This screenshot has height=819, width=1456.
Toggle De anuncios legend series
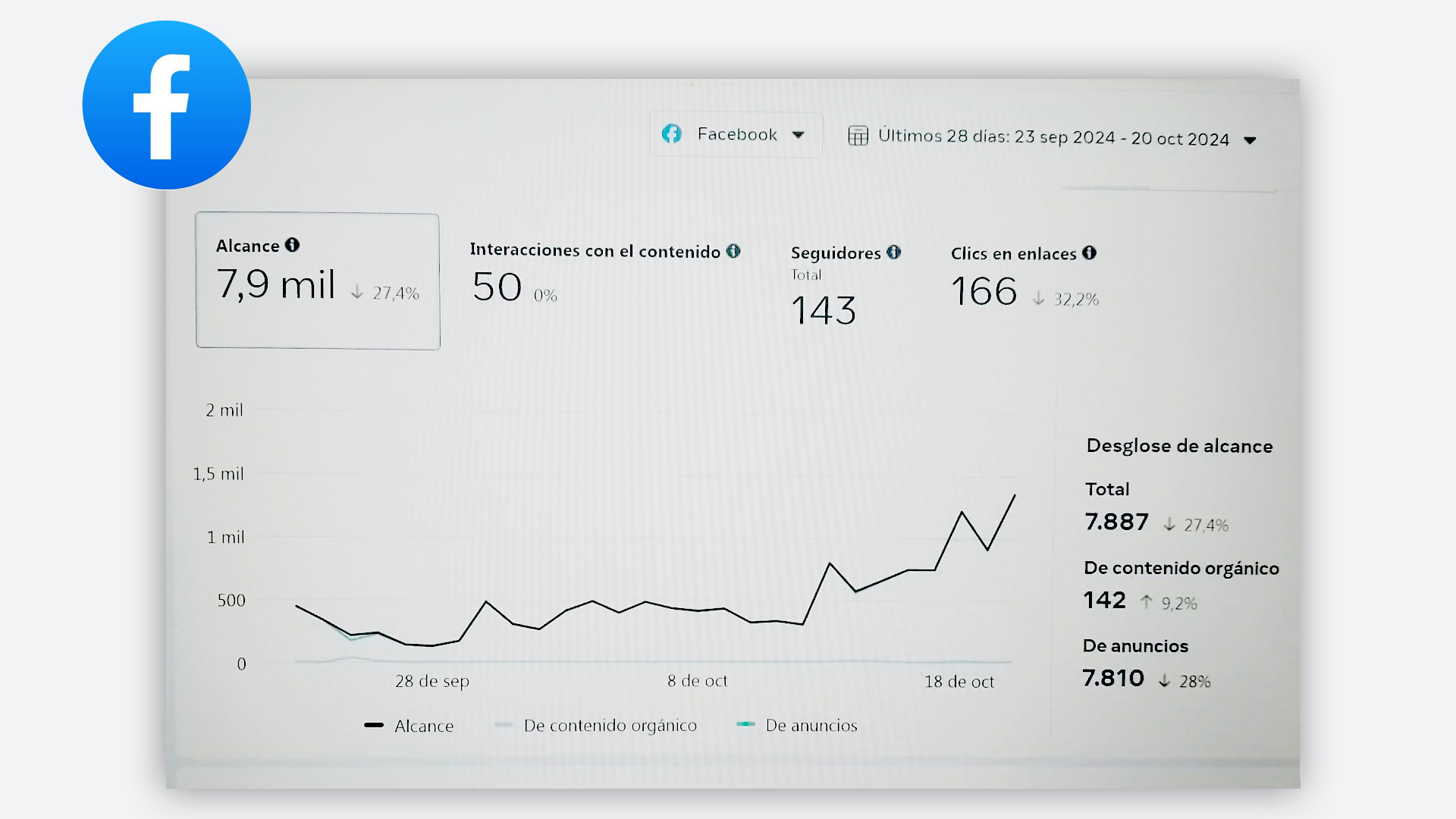tap(811, 726)
